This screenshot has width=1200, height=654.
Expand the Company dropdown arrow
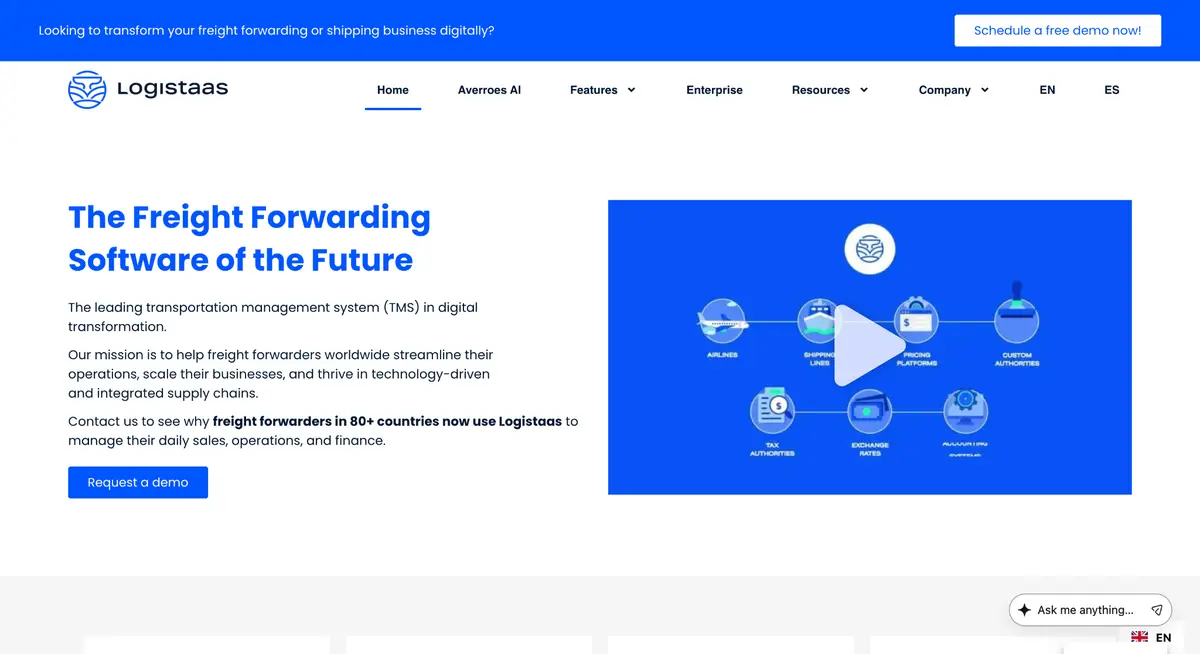click(985, 90)
